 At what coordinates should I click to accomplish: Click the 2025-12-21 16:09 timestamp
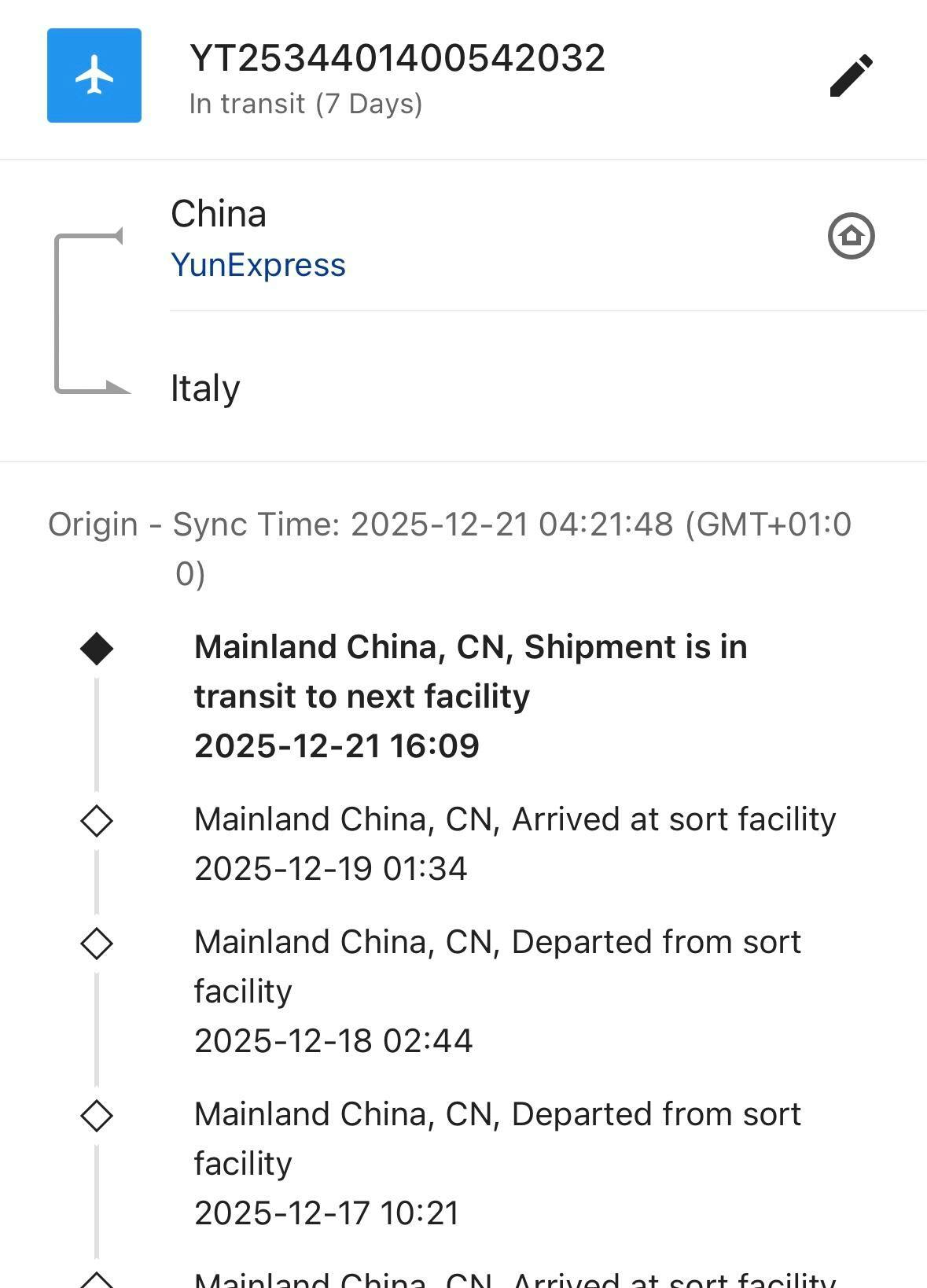pos(337,745)
